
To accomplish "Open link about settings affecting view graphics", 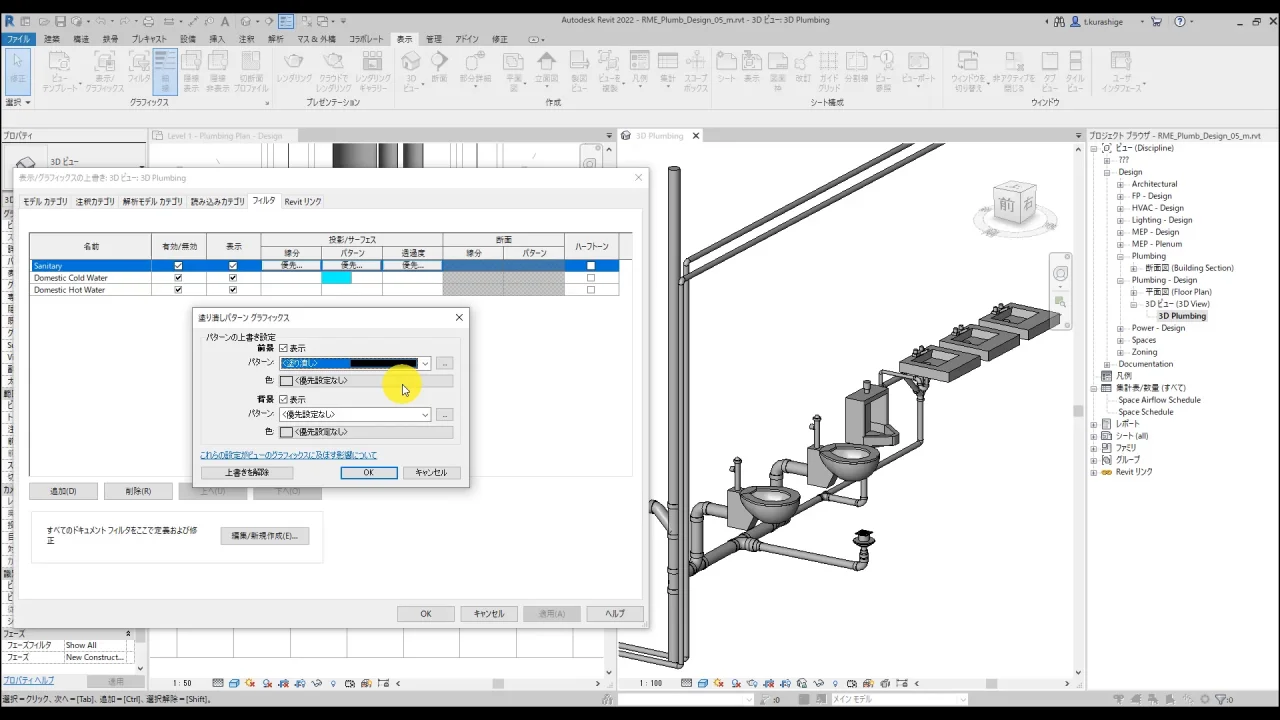I will click(288, 455).
